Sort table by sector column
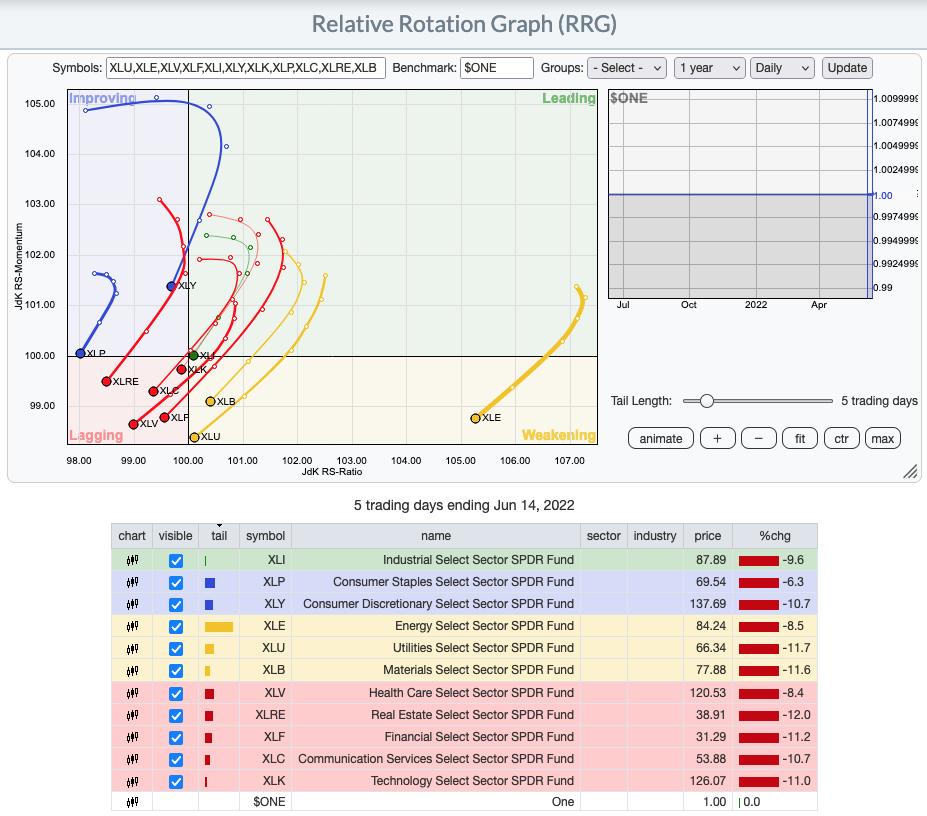 [x=604, y=536]
